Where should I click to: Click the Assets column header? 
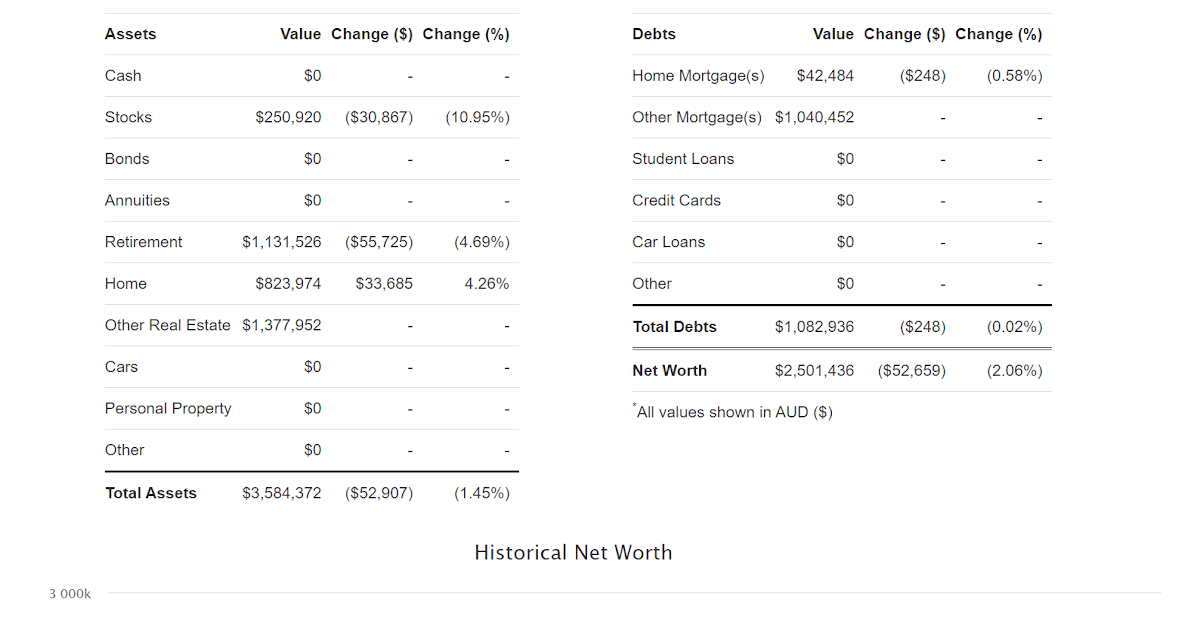[131, 34]
